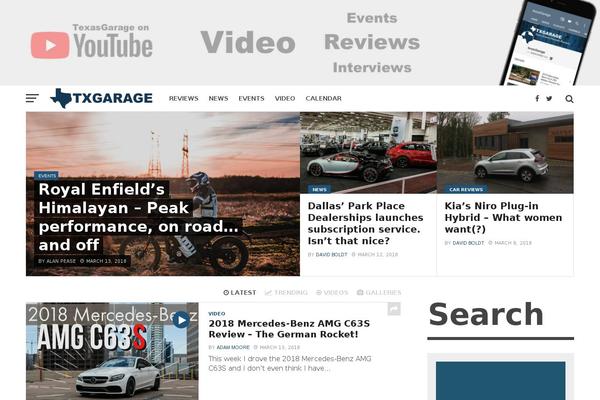This screenshot has width=600, height=400.
Task: Click the phone image in top banner
Action: pos(549,42)
